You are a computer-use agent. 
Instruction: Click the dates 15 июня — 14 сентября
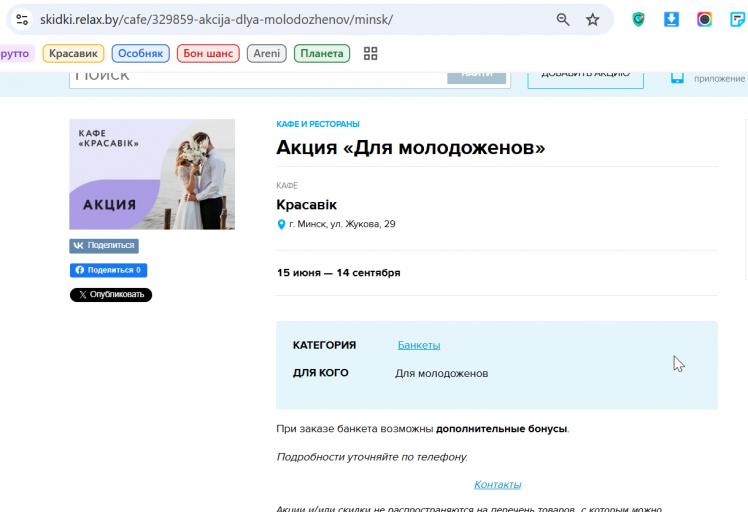(x=338, y=273)
